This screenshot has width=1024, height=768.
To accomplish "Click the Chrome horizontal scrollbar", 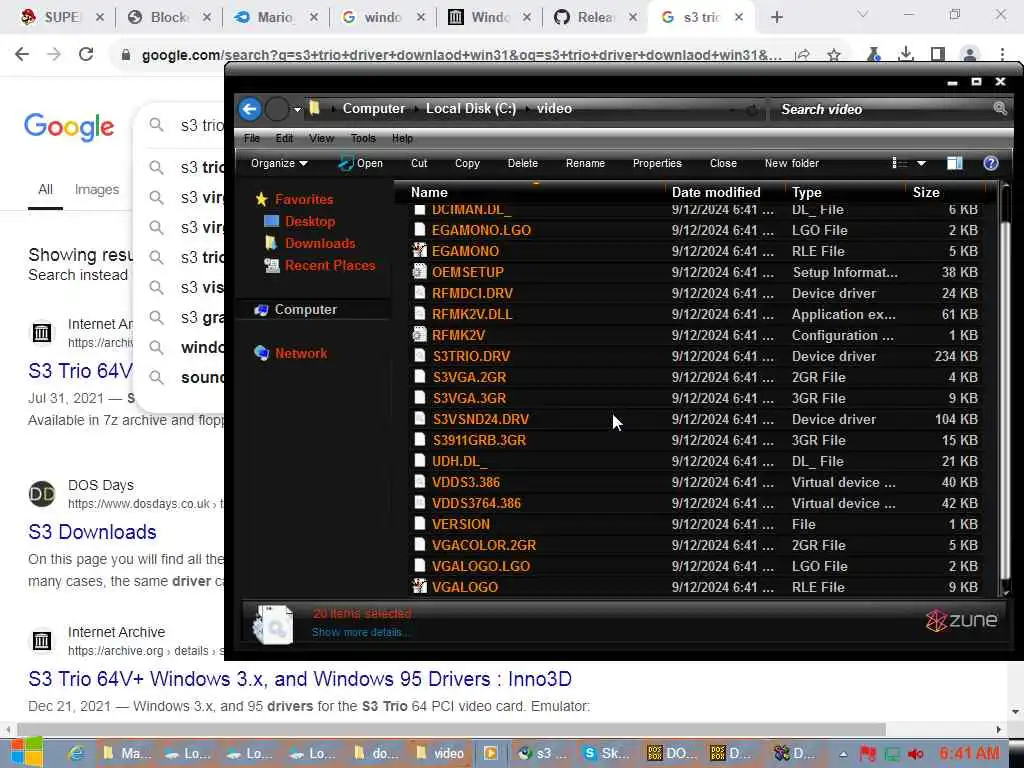I will coord(451,729).
